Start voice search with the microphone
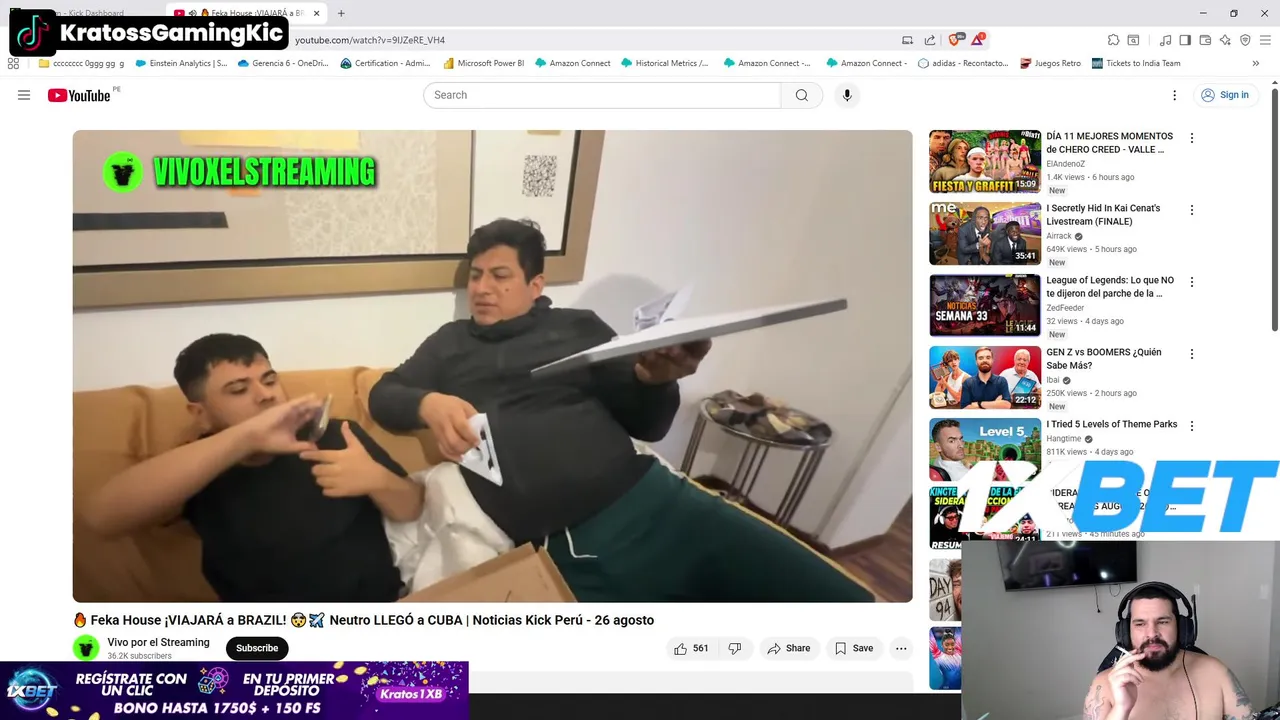This screenshot has width=1280, height=720. 847,95
